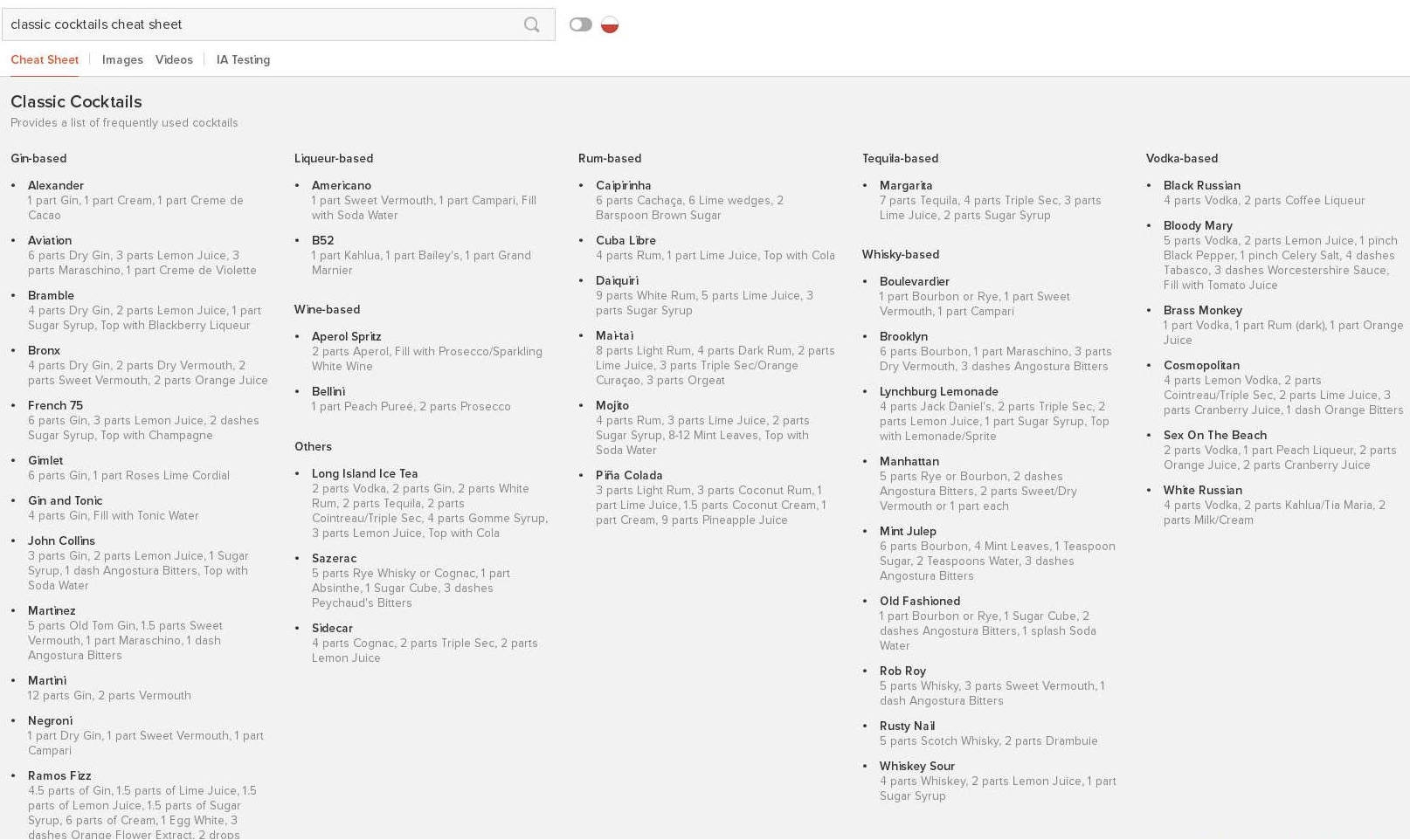Image resolution: width=1410 pixels, height=840 pixels.
Task: Switch to the Images tab
Action: point(122,60)
